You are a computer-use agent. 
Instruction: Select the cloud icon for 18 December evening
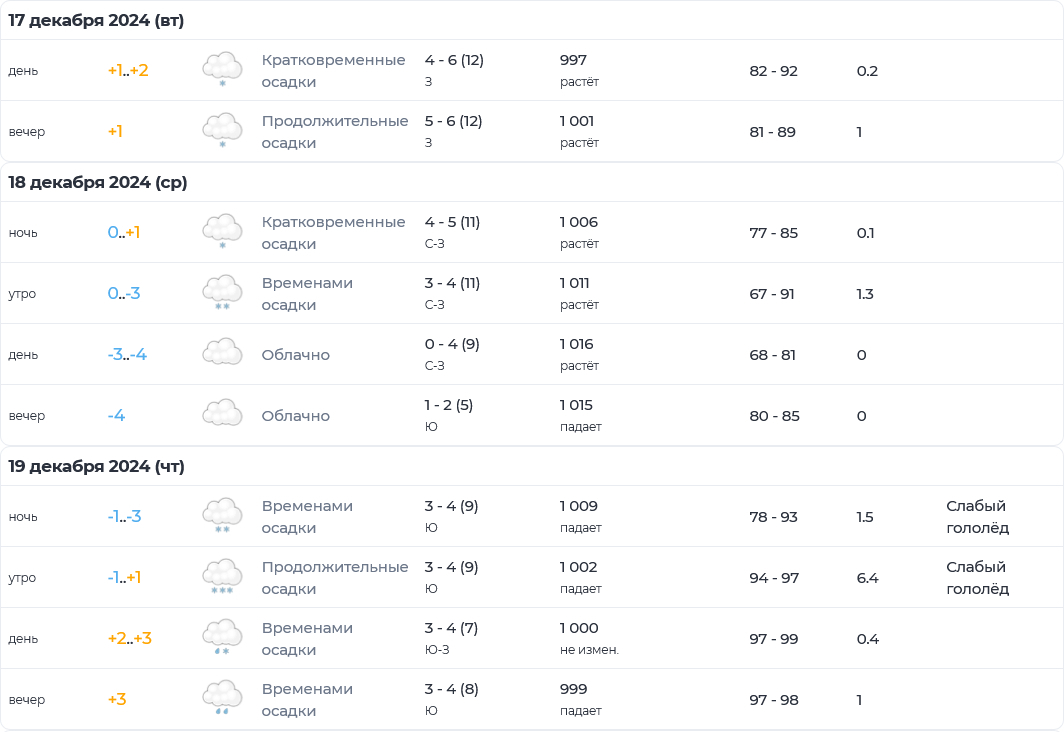222,415
